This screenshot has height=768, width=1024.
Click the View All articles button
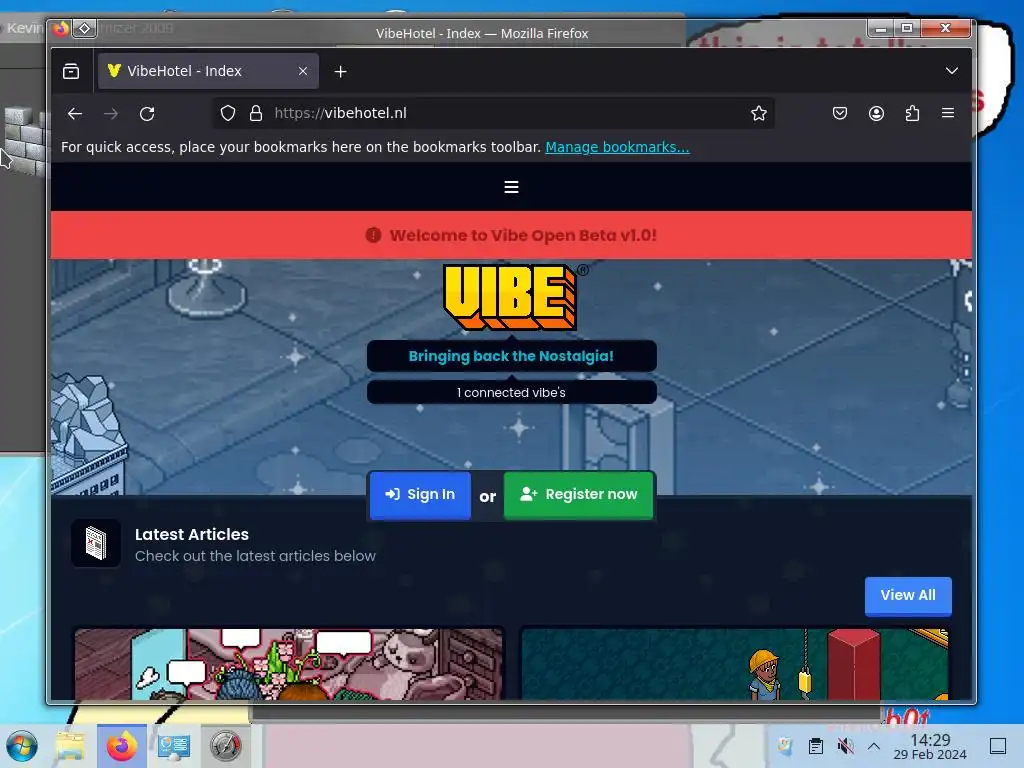(908, 596)
